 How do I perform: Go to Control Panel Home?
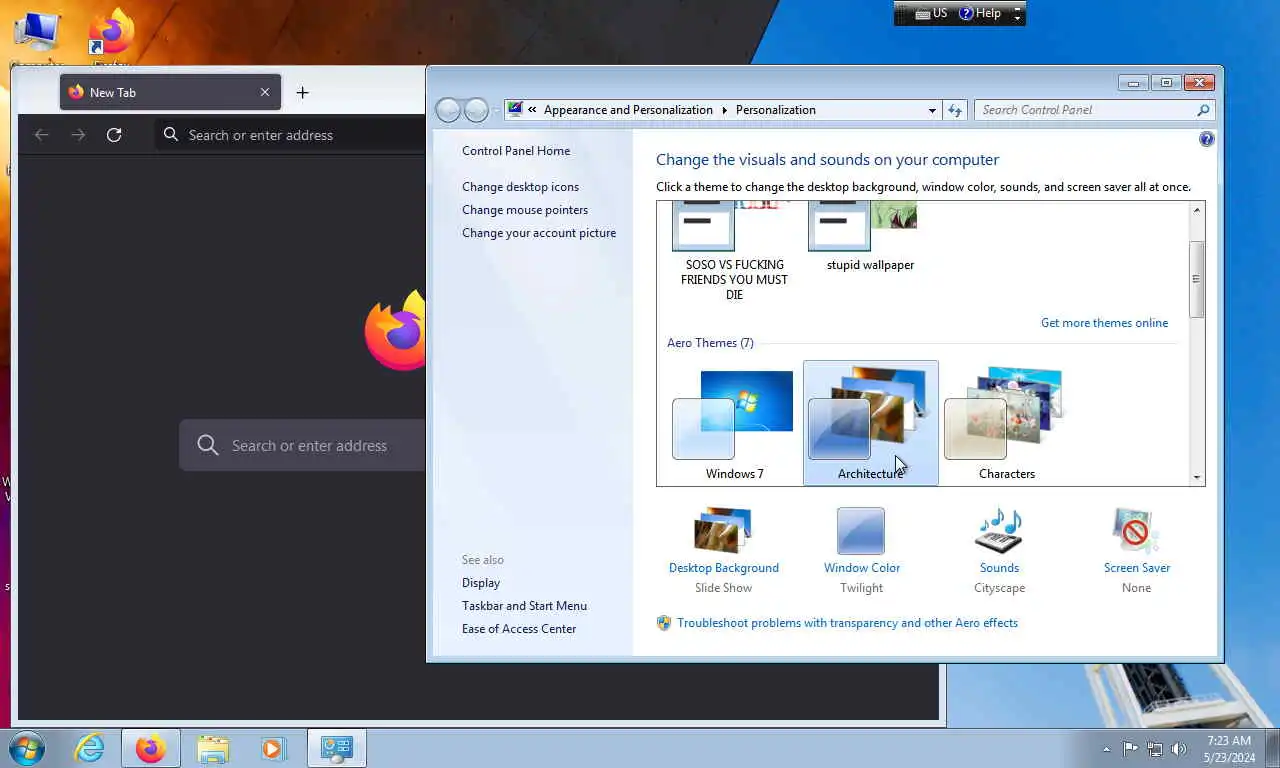(516, 151)
